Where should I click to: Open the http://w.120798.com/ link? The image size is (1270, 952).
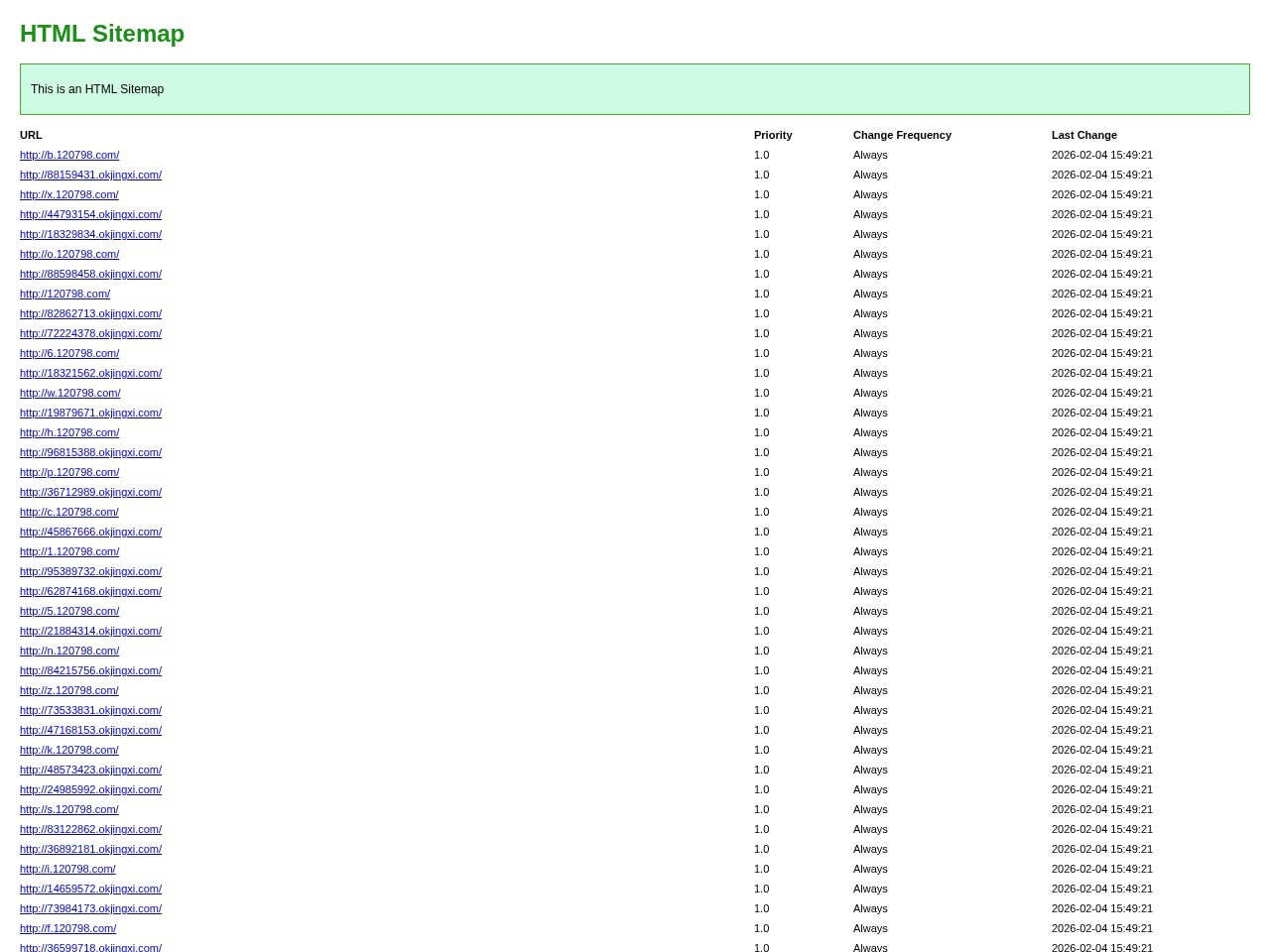click(x=70, y=393)
